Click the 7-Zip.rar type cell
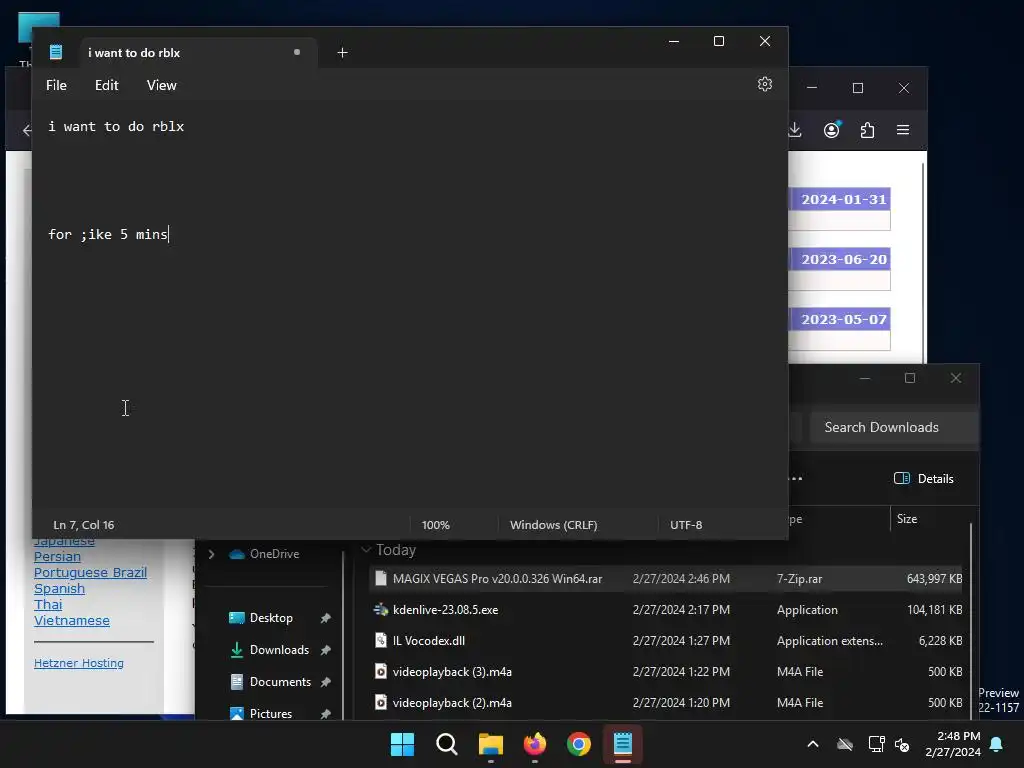 click(799, 579)
